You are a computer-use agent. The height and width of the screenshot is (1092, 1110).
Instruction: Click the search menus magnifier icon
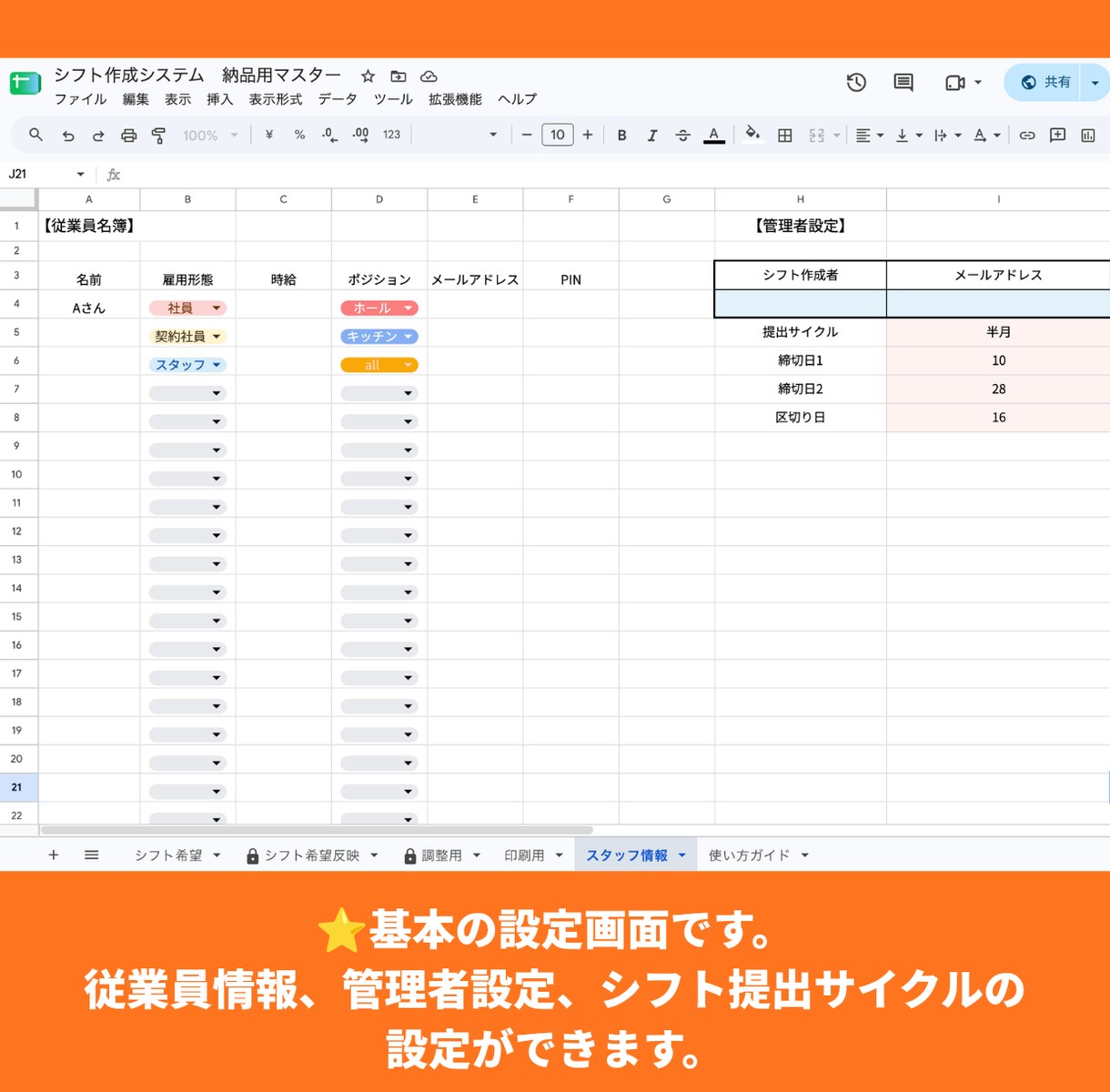click(x=35, y=135)
